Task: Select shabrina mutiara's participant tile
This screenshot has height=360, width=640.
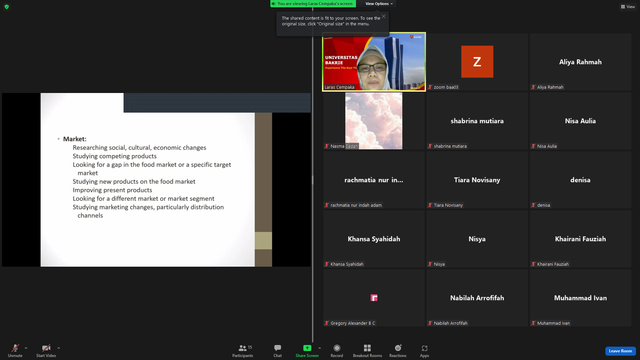Action: coord(477,121)
